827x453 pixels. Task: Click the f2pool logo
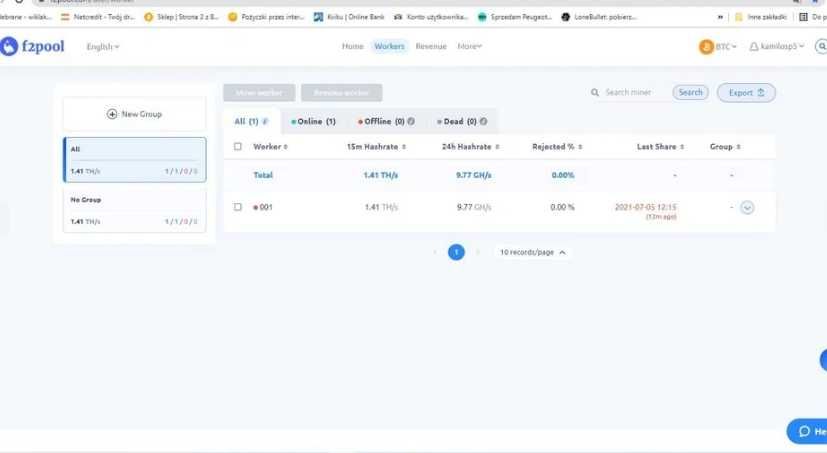(x=32, y=46)
